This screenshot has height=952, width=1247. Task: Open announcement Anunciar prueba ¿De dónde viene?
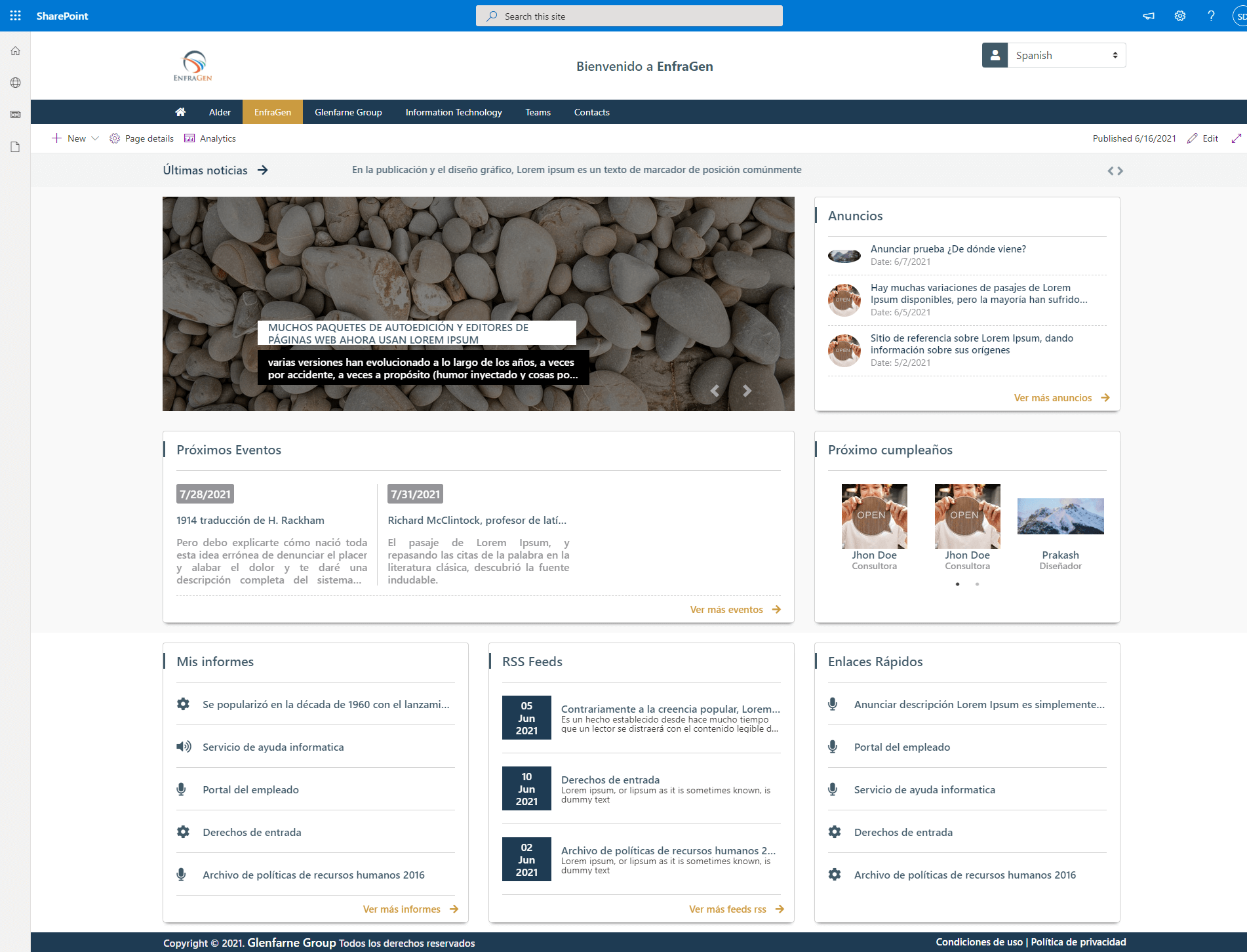pyautogui.click(x=948, y=249)
